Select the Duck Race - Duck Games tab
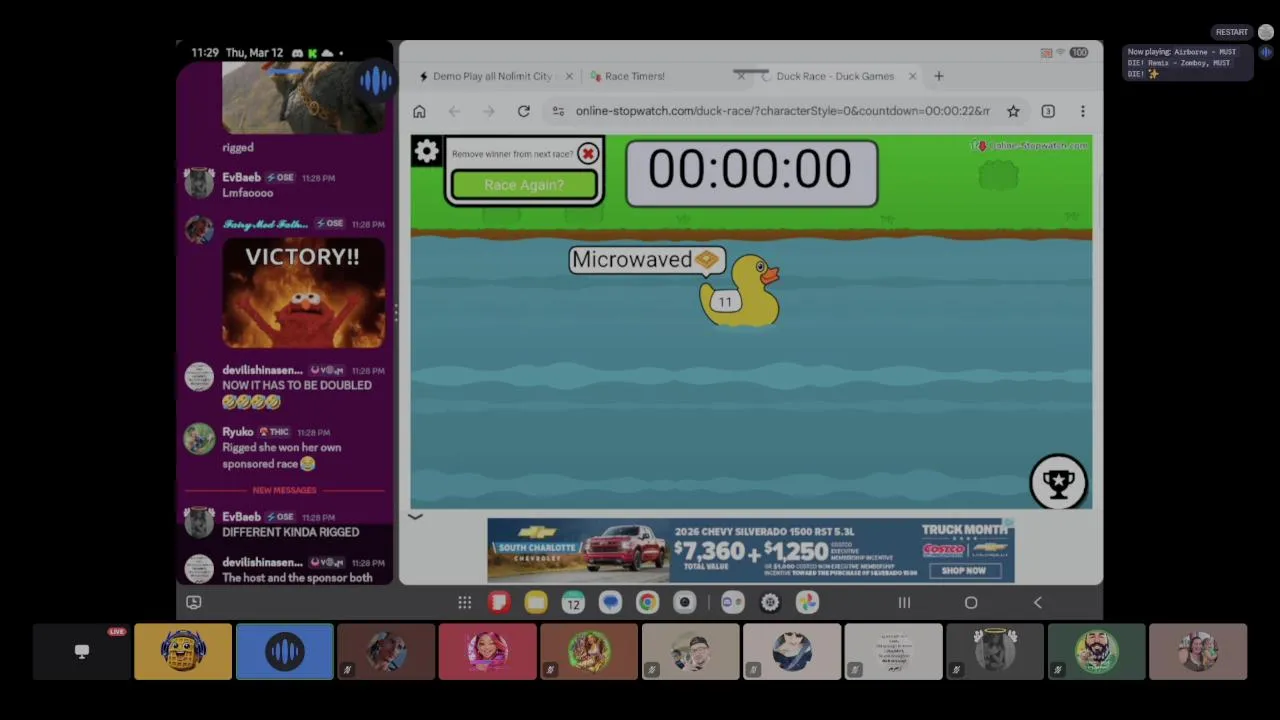The width and height of the screenshot is (1280, 720). tap(835, 76)
